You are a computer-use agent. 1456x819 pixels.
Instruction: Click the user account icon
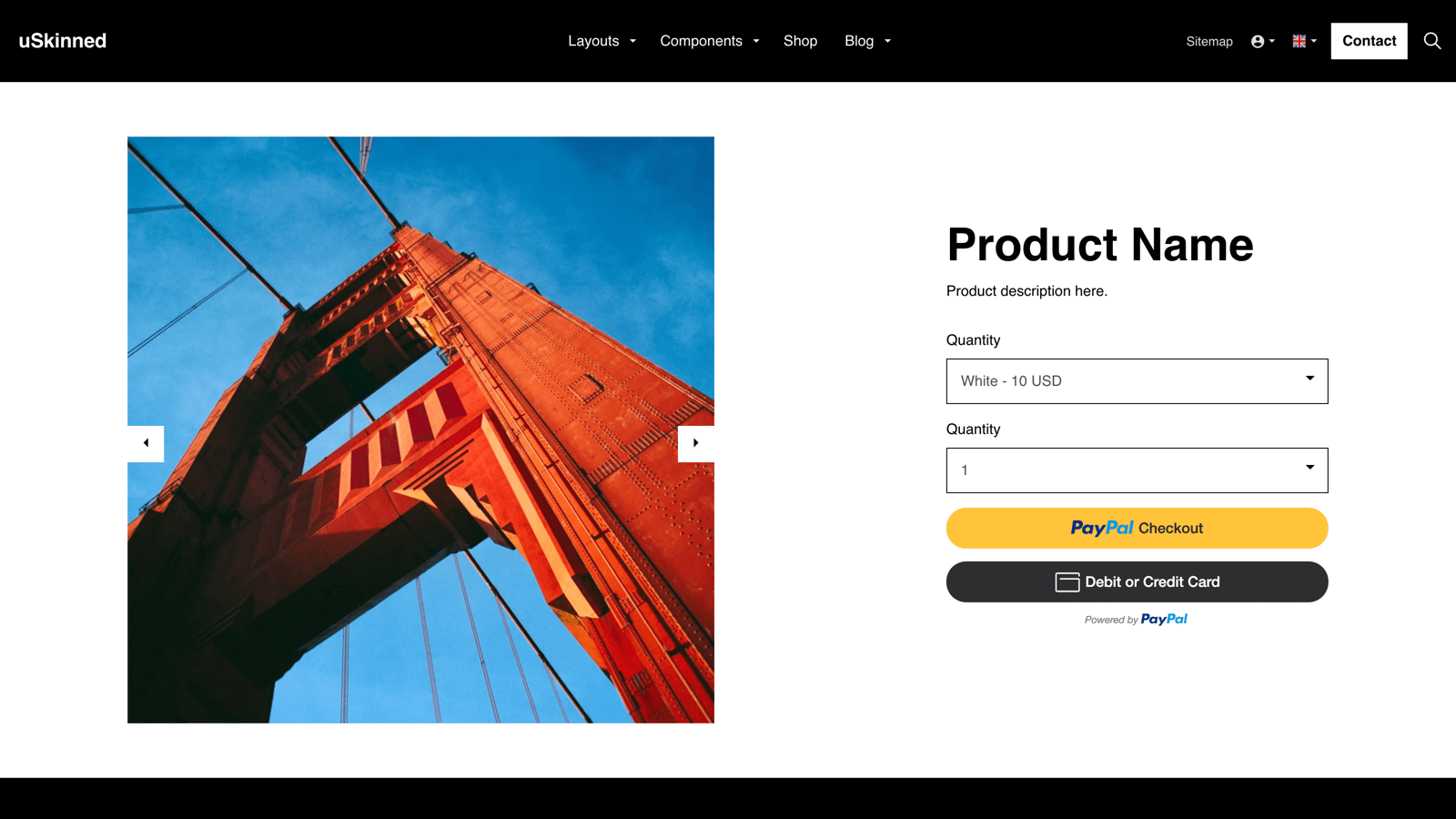tap(1258, 41)
